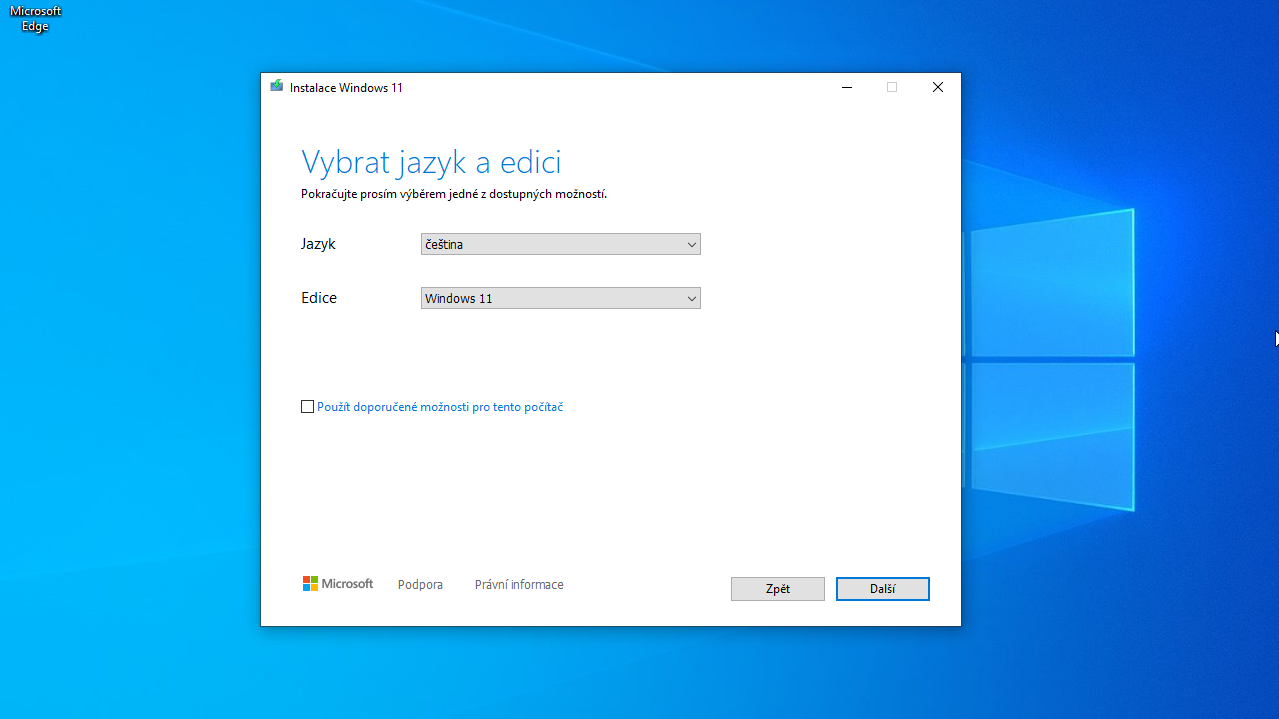Click the 'Instalace Windows 11' title bar text
Viewport: 1279px width, 719px height.
(x=346, y=88)
